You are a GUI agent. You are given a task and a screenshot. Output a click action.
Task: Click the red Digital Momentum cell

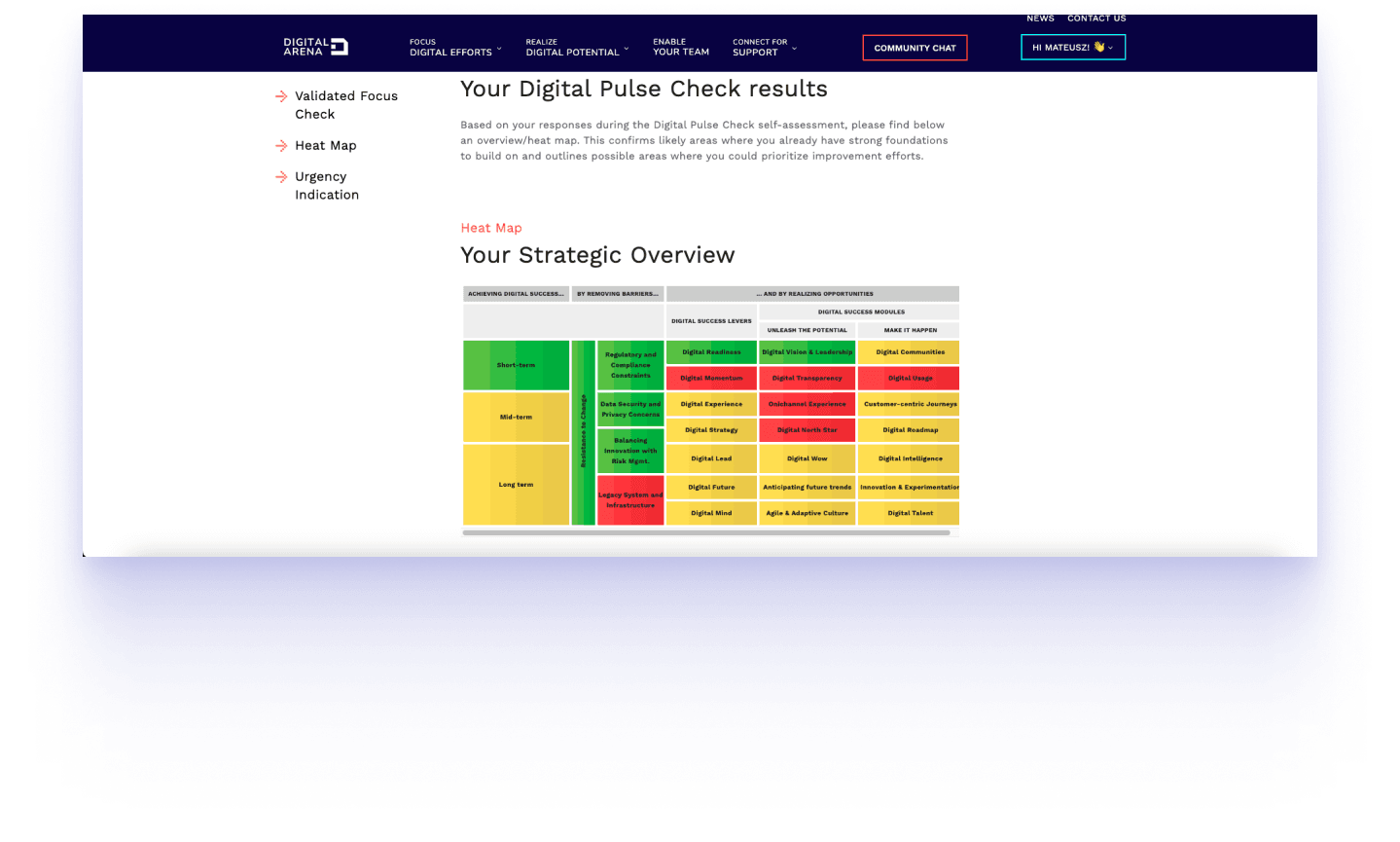click(x=711, y=378)
